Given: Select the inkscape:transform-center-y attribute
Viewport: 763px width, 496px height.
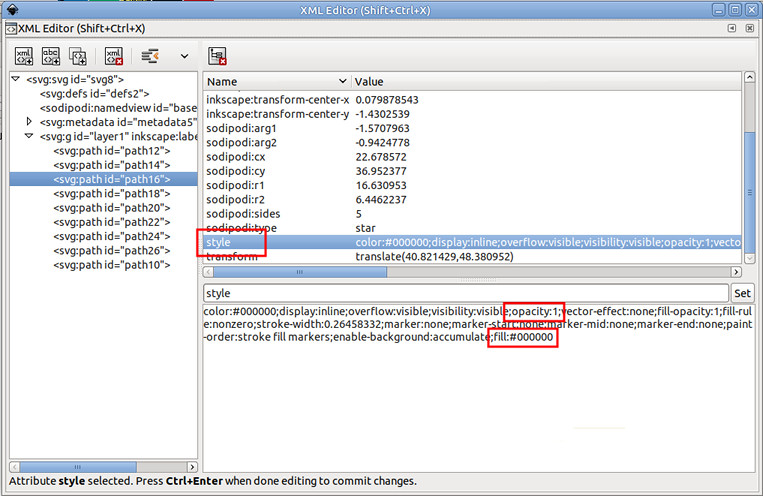Looking at the screenshot, I should 472,114.
